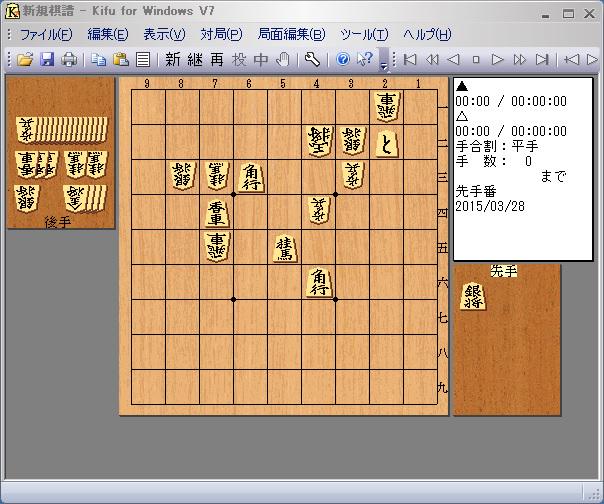Print the board using printer icon

click(69, 59)
